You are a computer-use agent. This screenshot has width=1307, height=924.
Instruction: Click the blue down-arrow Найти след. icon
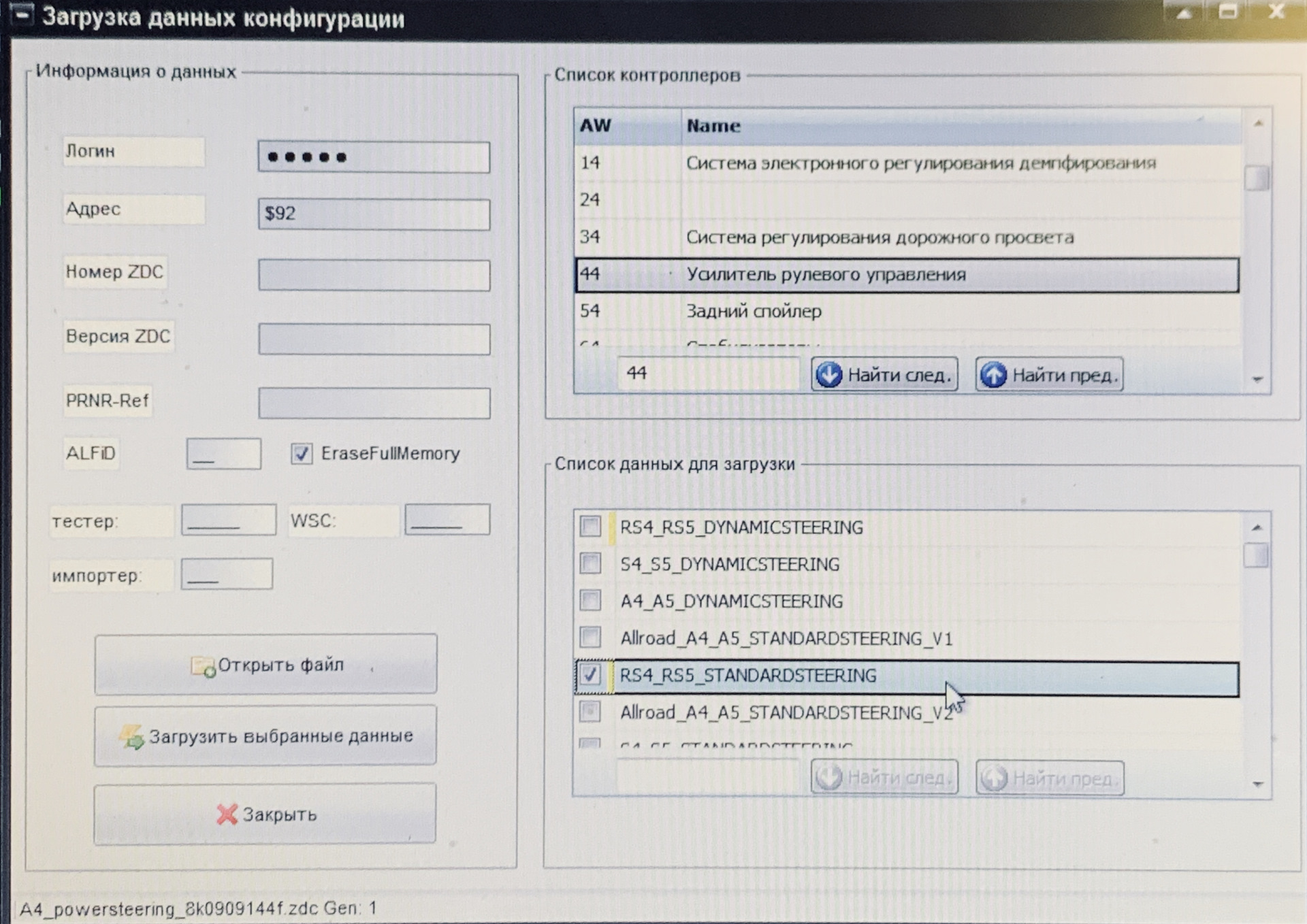828,375
